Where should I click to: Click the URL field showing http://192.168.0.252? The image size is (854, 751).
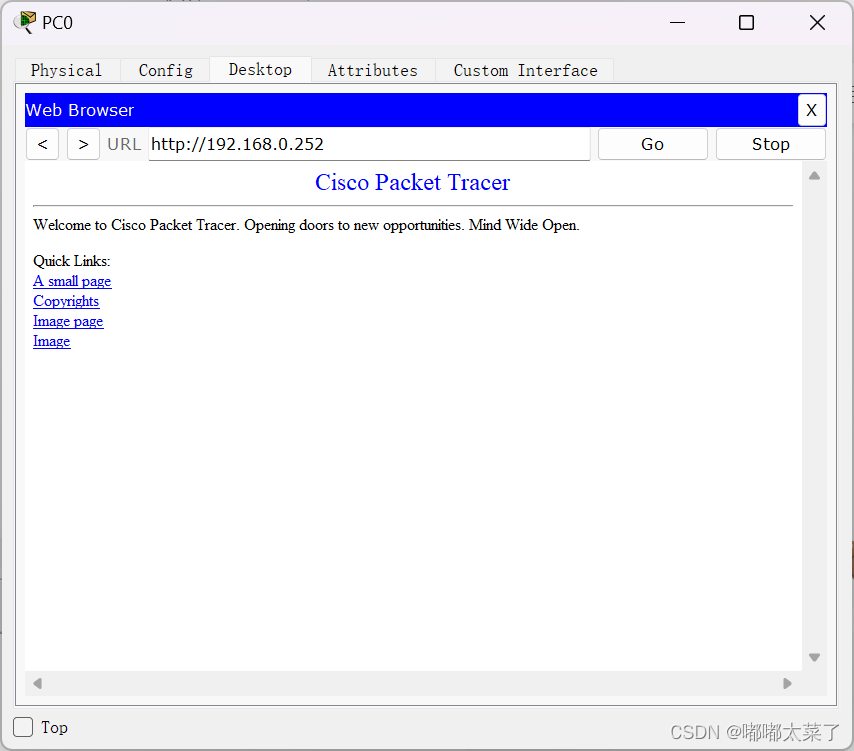369,144
